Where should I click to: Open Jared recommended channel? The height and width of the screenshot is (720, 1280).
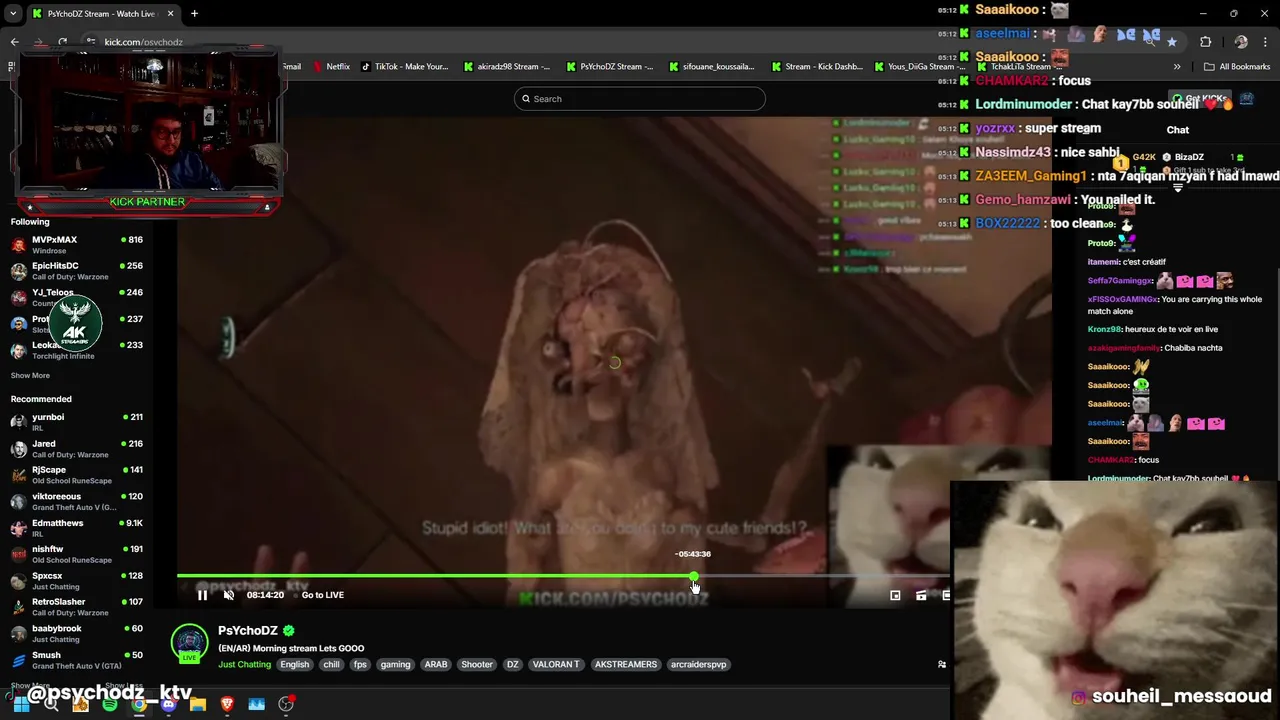click(x=77, y=448)
